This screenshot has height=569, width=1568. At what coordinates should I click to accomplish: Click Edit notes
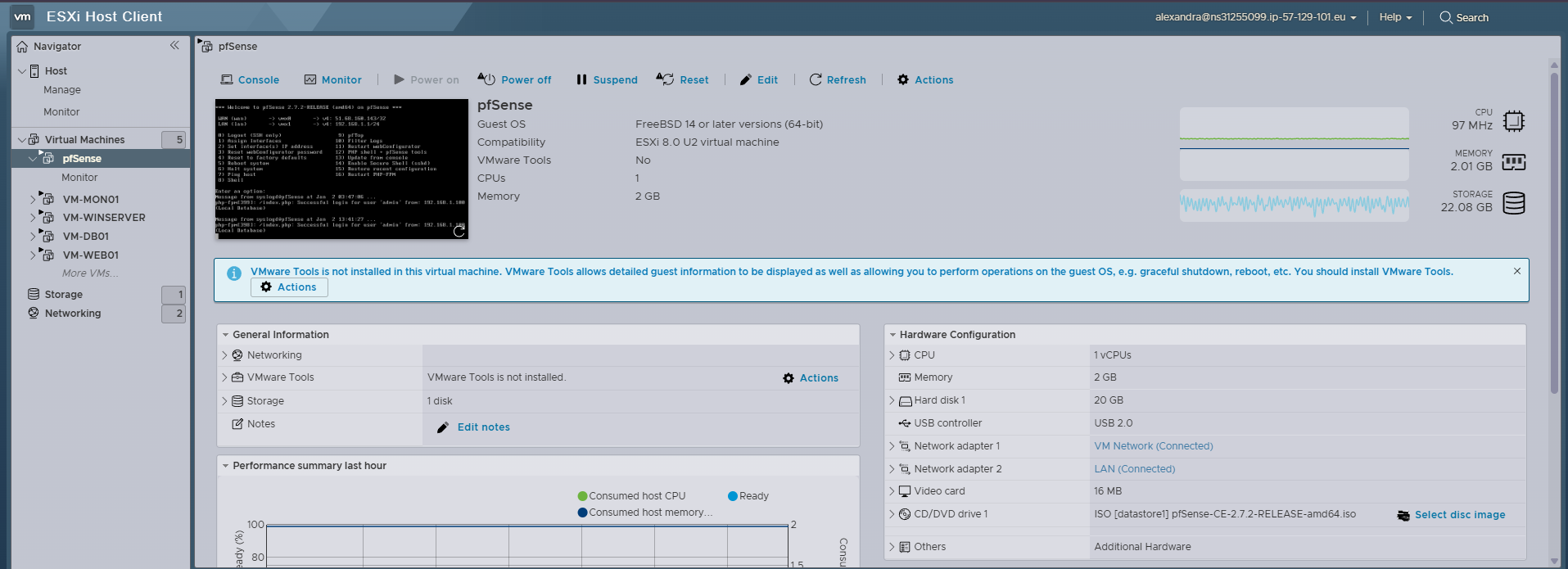coord(483,427)
